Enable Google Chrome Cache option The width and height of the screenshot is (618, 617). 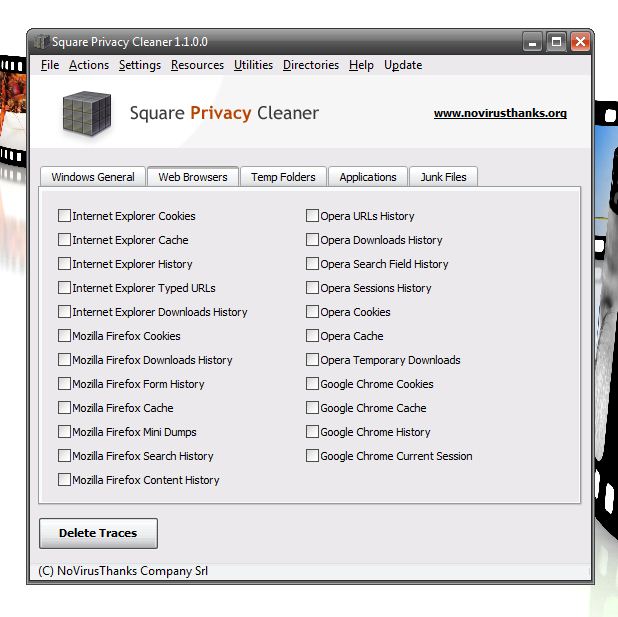coord(312,408)
